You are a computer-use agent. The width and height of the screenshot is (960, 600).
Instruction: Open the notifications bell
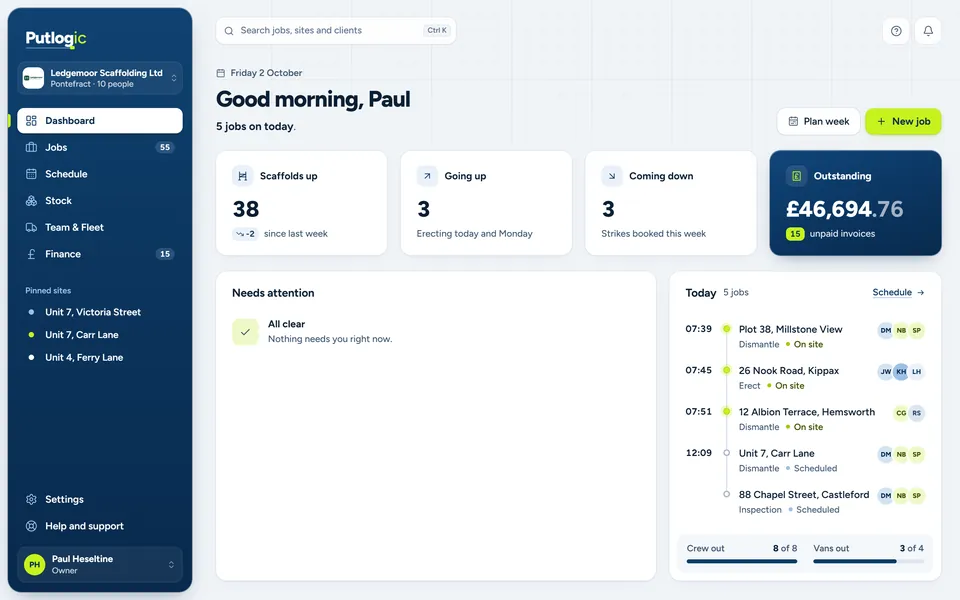point(928,31)
